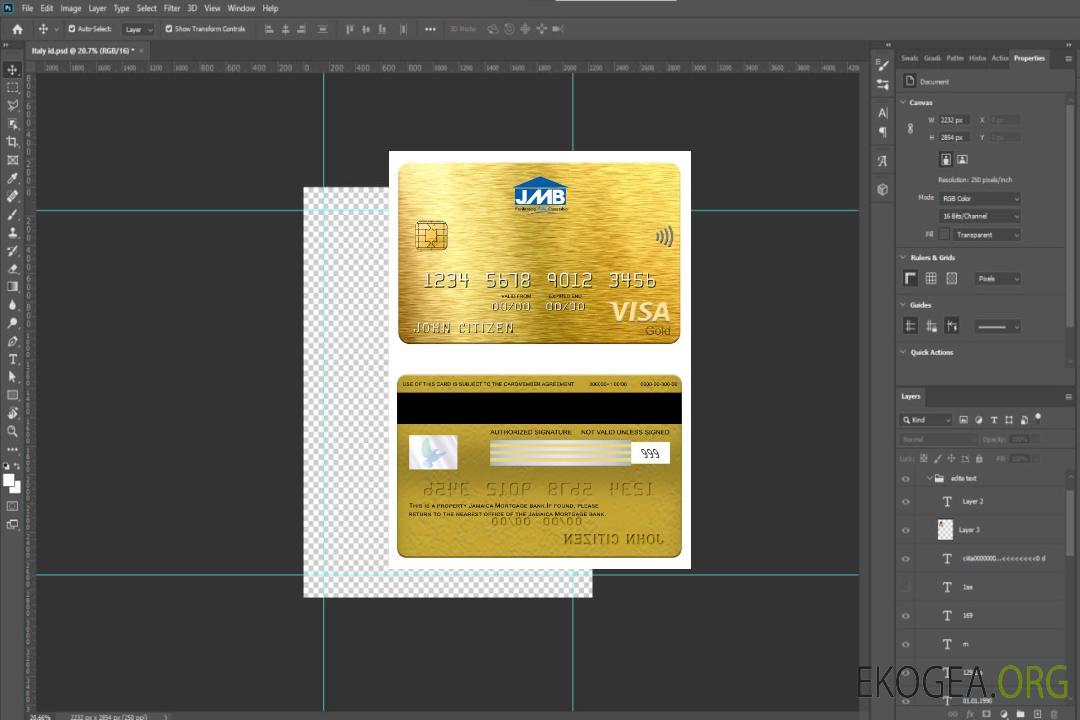Open the 3D cube panel icon
Screen dimensions: 1080x720
(883, 189)
